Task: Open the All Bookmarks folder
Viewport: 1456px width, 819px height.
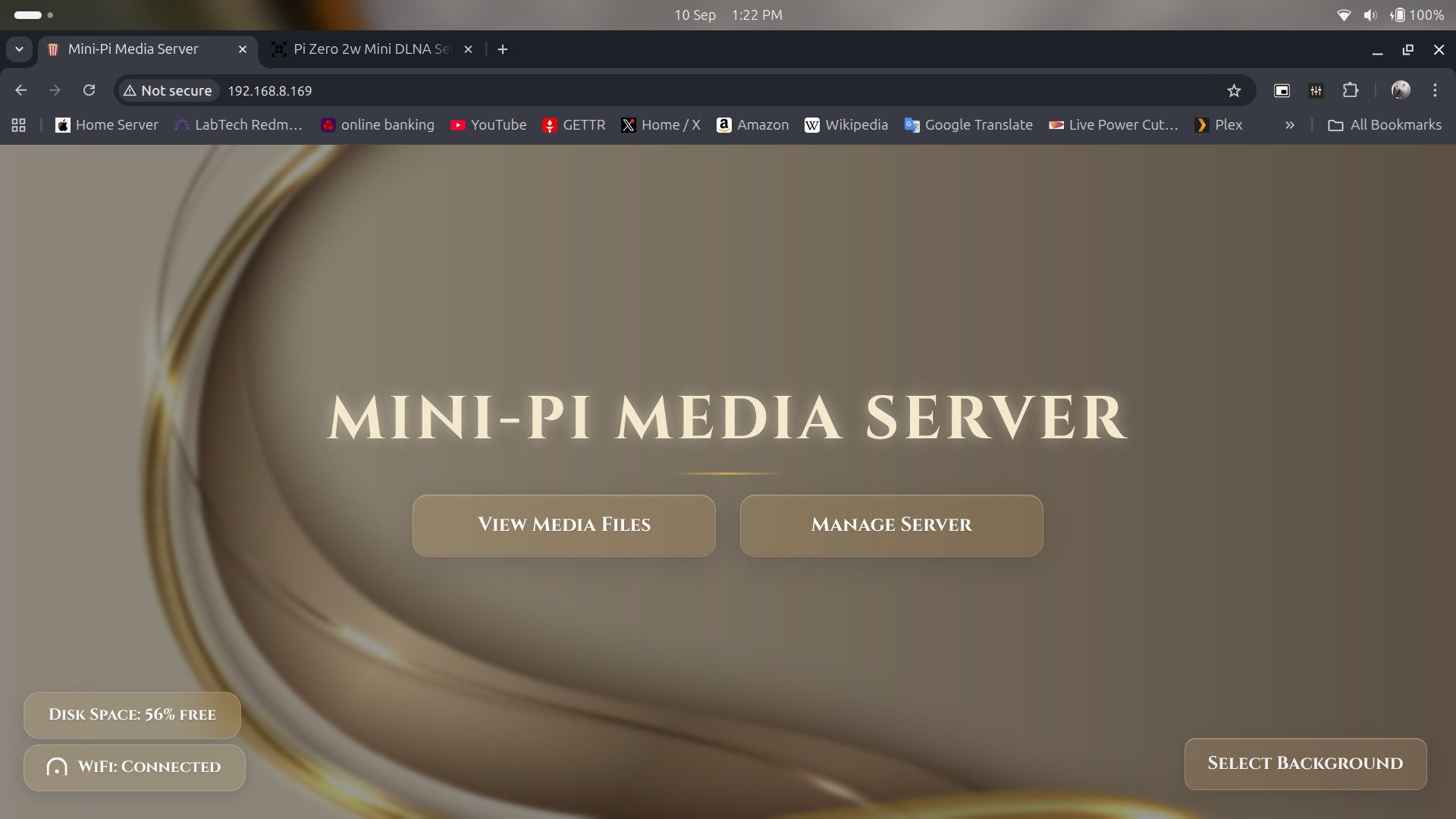Action: (x=1385, y=125)
